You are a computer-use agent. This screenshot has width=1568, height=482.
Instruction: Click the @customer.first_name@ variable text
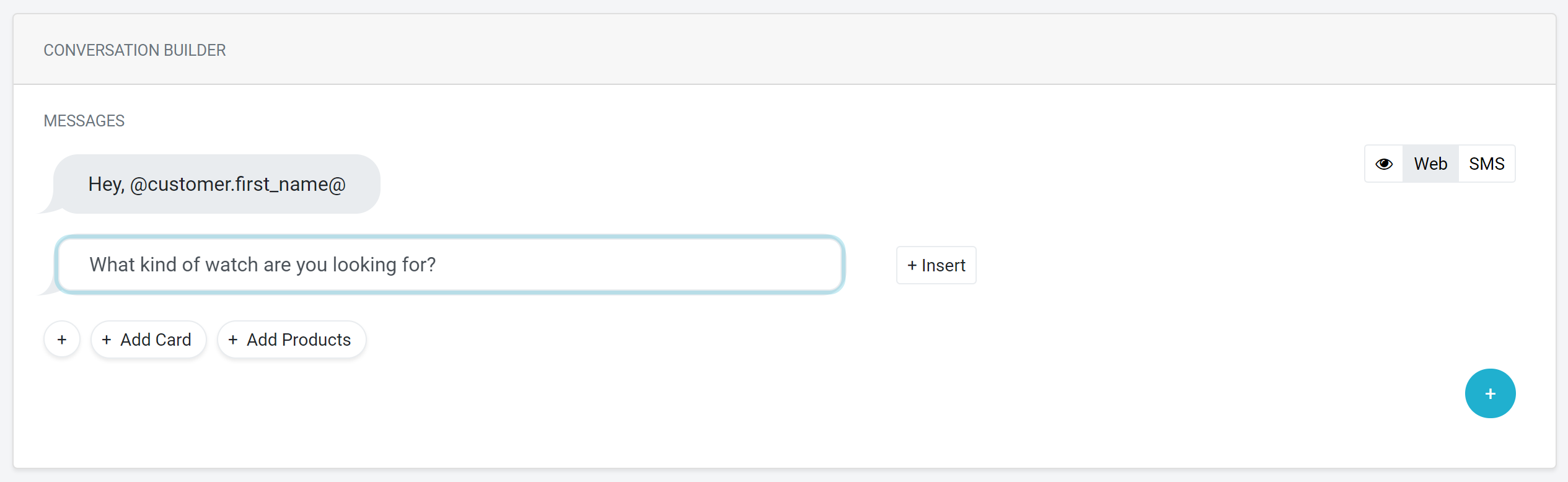coord(238,185)
